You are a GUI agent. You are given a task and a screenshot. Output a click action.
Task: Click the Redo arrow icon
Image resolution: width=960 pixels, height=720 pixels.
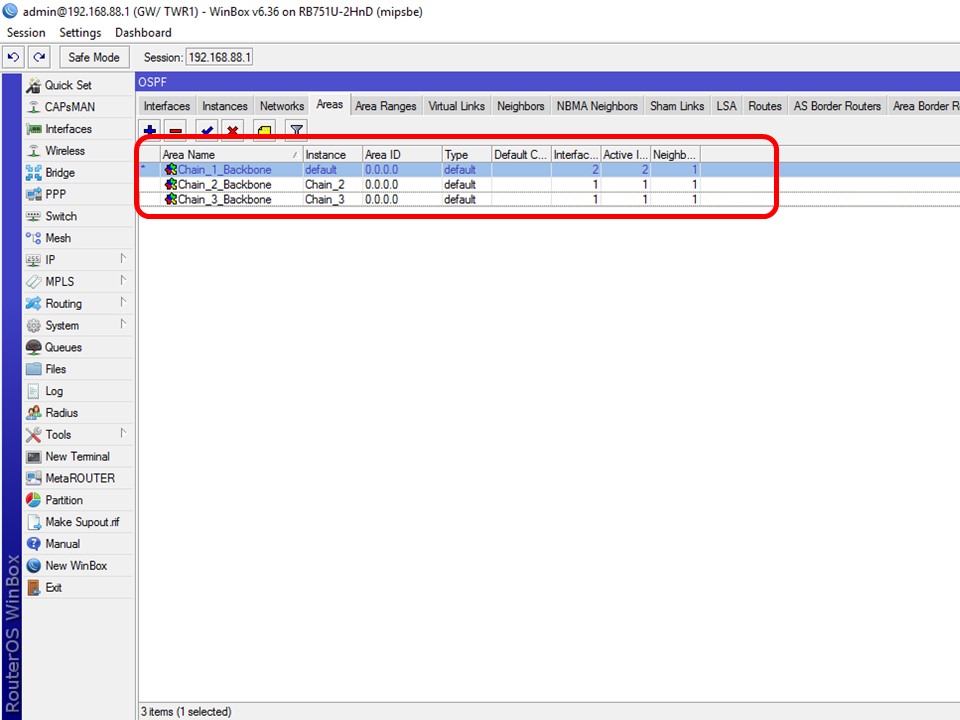[x=39, y=57]
